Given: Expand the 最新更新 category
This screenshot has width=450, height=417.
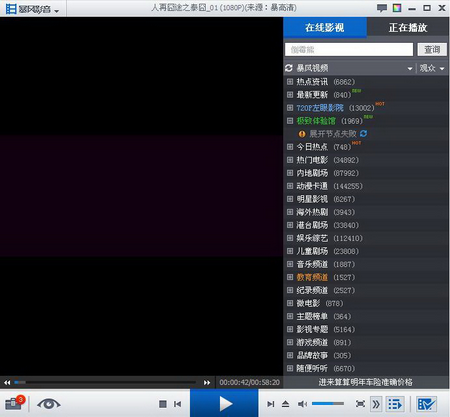Looking at the screenshot, I should pos(290,95).
